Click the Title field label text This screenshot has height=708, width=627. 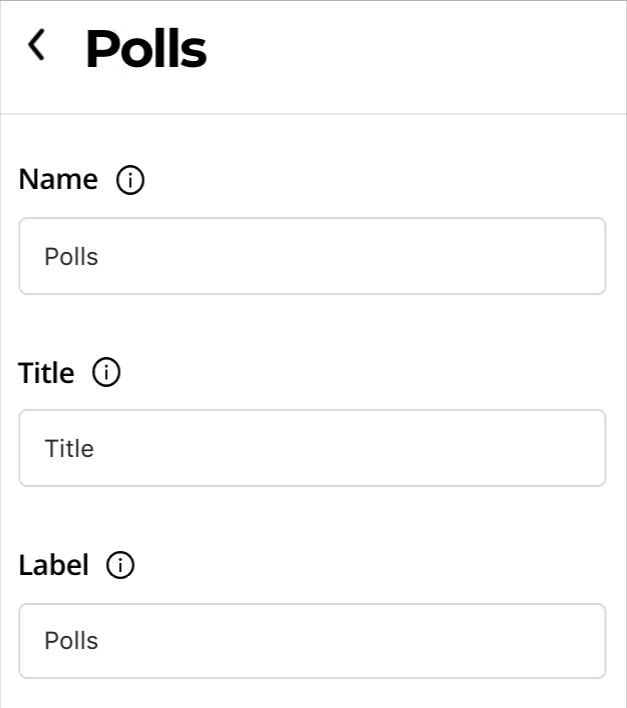[46, 373]
